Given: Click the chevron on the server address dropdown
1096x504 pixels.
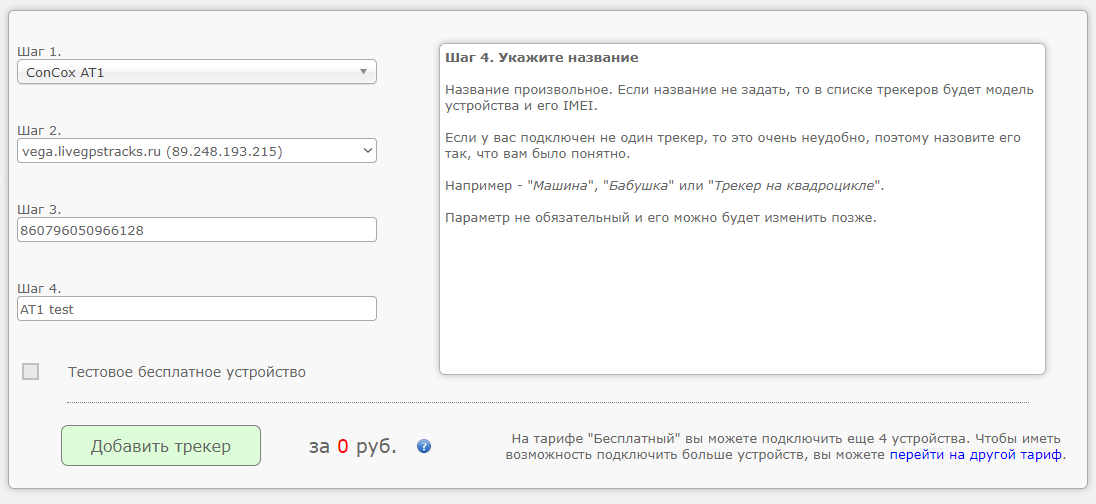Looking at the screenshot, I should point(367,151).
